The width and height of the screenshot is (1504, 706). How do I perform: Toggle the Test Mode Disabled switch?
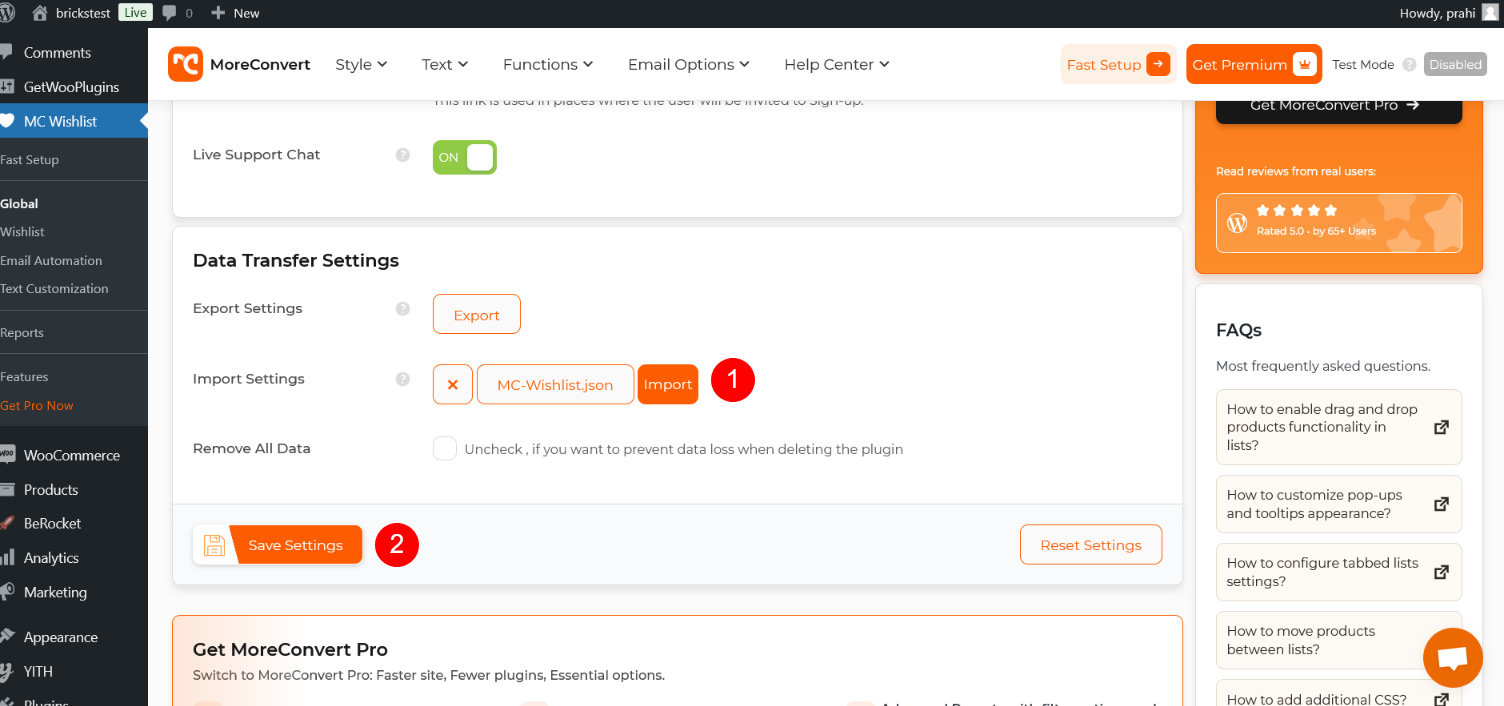(1455, 64)
